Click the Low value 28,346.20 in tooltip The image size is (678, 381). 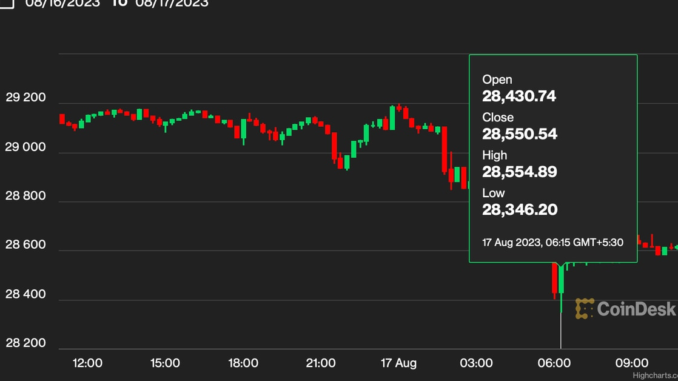(520, 210)
